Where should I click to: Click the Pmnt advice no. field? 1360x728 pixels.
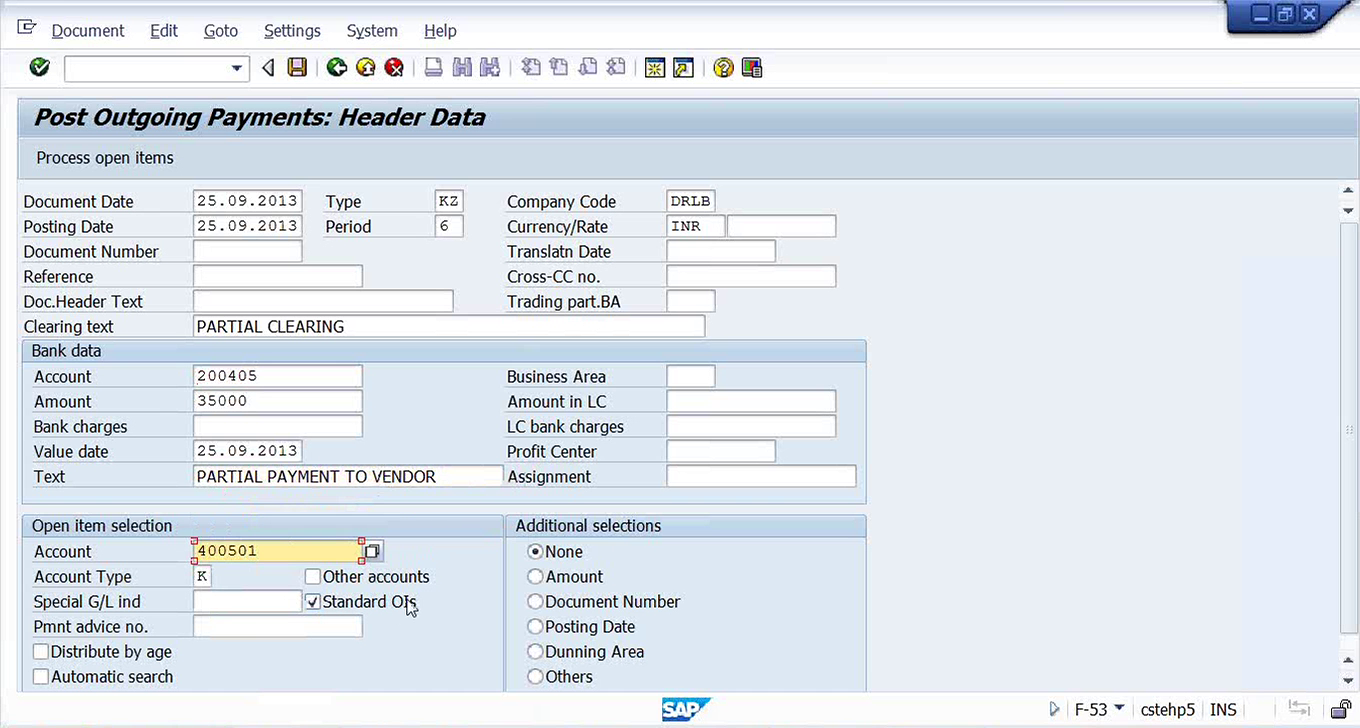click(x=278, y=626)
